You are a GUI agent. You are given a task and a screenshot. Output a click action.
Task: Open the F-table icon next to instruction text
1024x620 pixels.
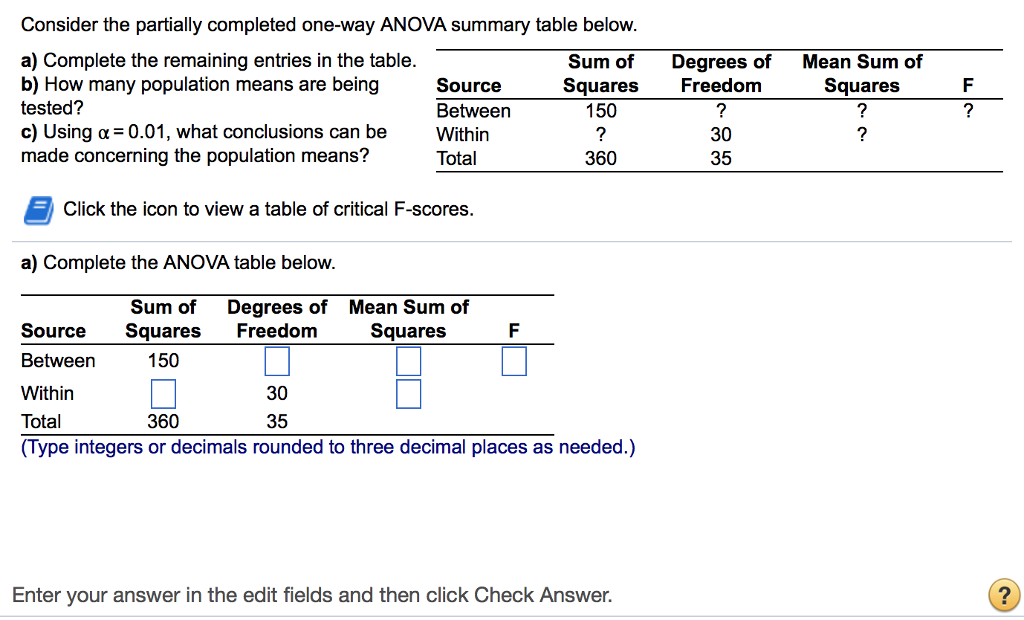(x=41, y=209)
